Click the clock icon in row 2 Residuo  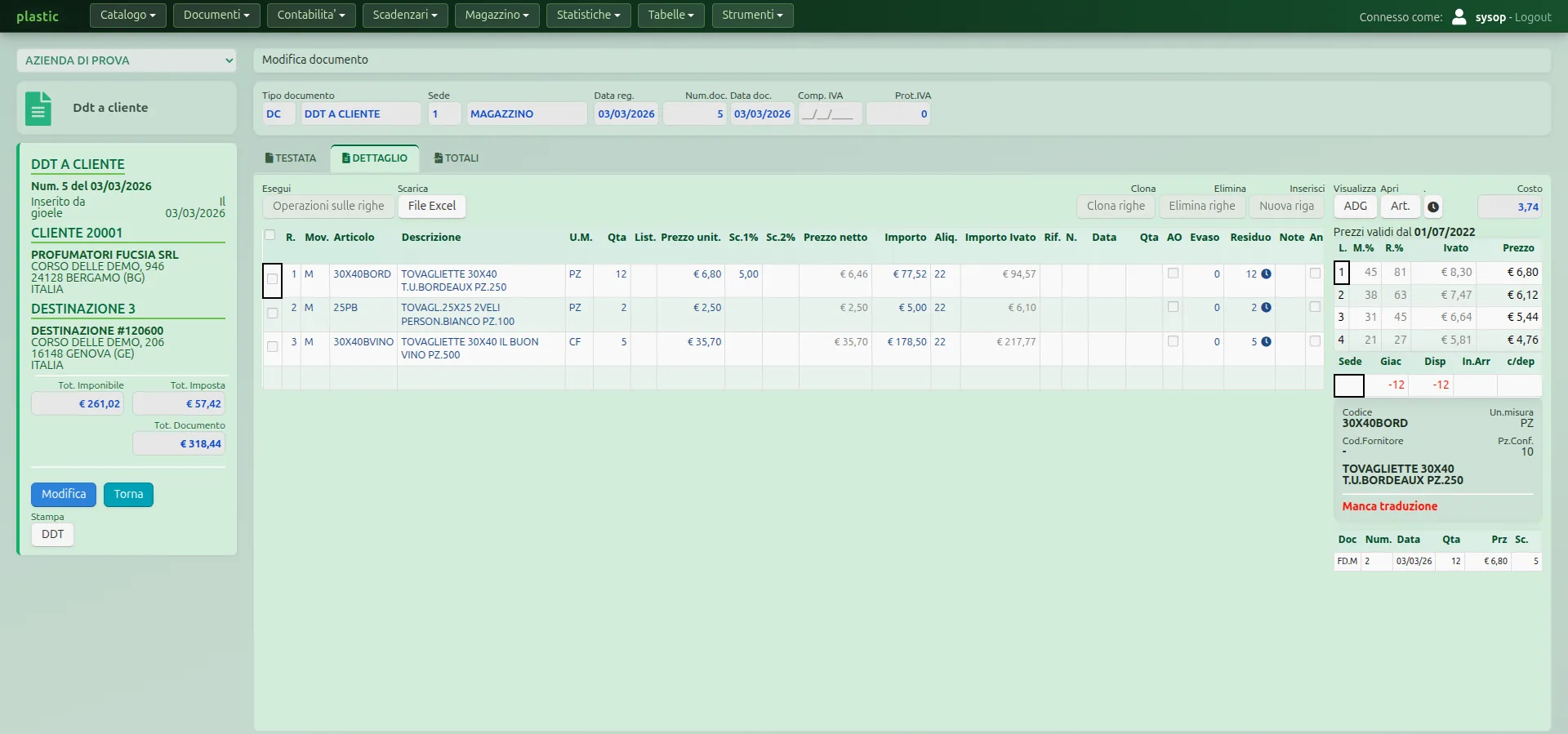tap(1266, 308)
